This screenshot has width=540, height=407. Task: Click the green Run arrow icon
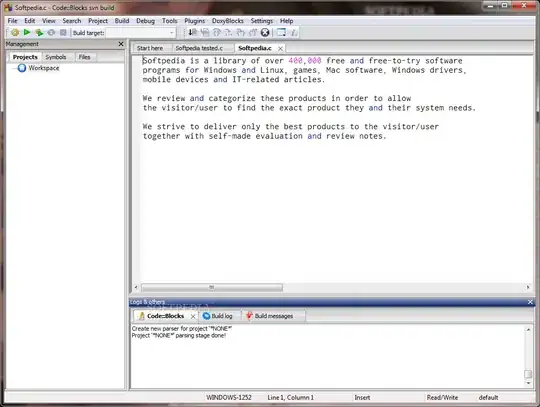point(27,32)
